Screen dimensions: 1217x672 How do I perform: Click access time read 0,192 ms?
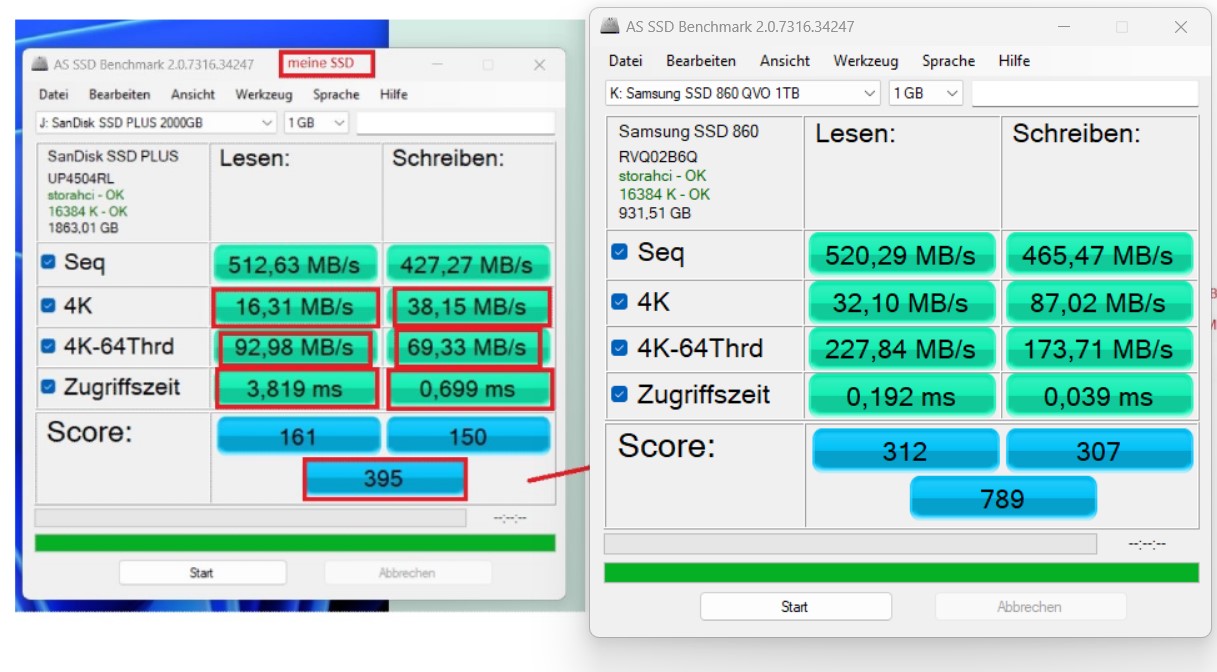point(901,396)
